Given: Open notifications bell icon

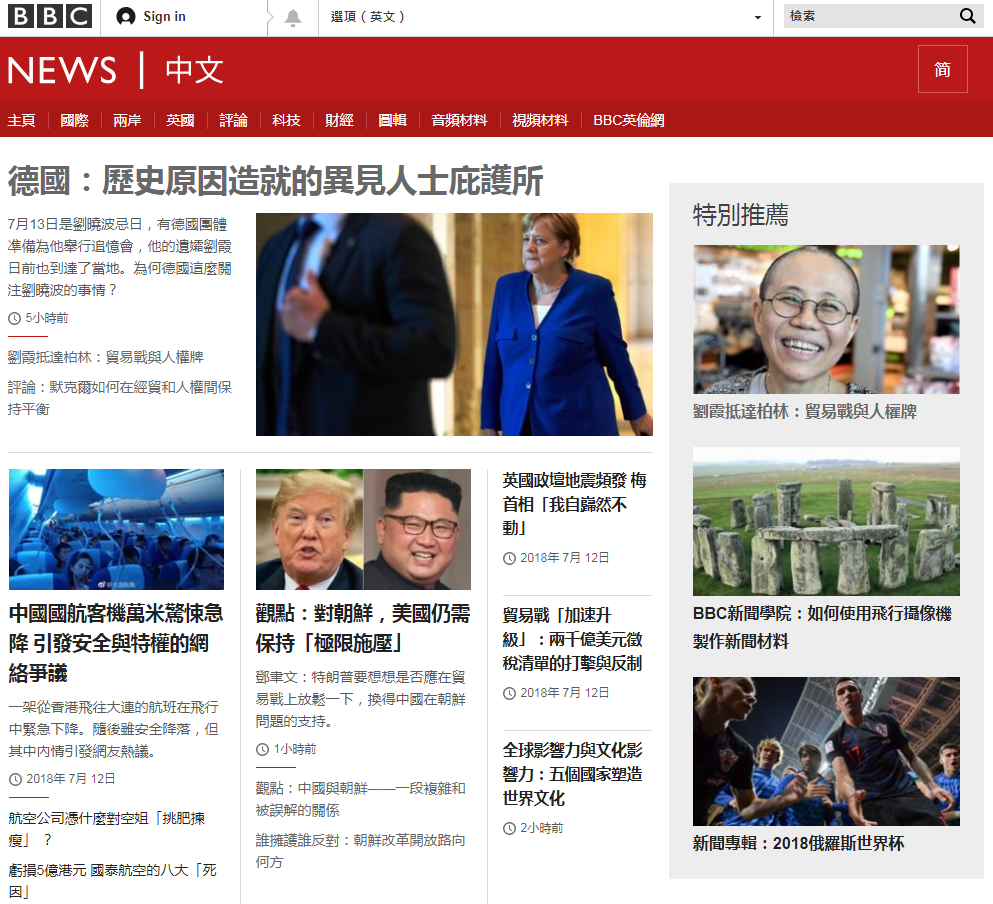Looking at the screenshot, I should pyautogui.click(x=293, y=18).
